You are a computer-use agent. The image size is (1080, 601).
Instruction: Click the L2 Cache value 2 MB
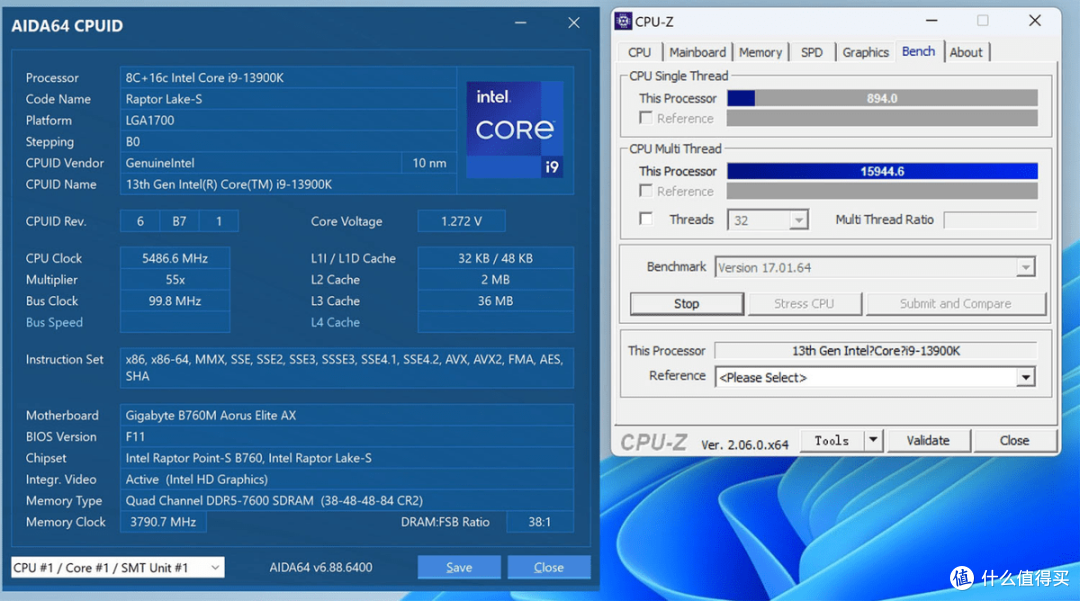(x=495, y=280)
